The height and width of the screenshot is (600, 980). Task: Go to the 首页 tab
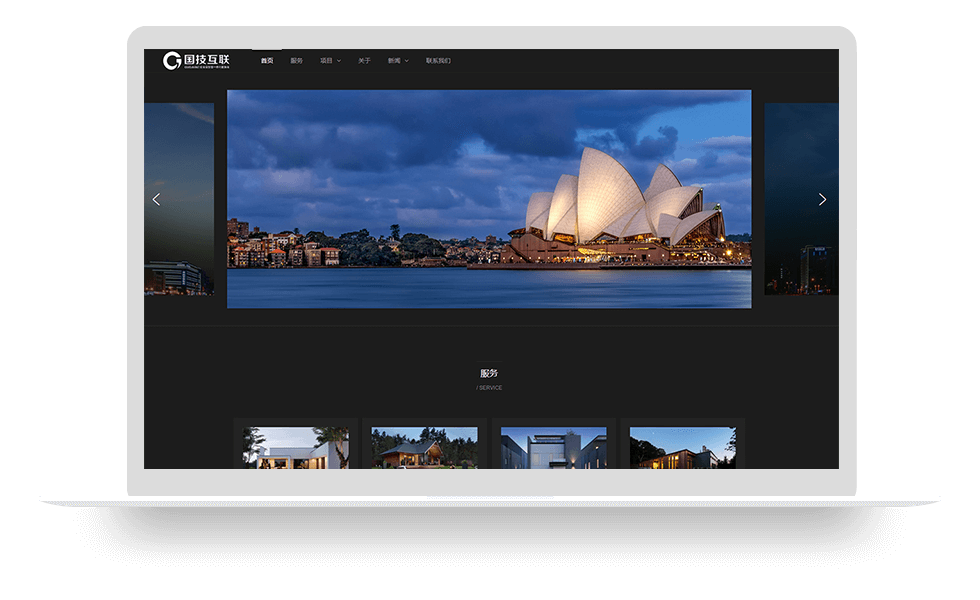pos(267,61)
